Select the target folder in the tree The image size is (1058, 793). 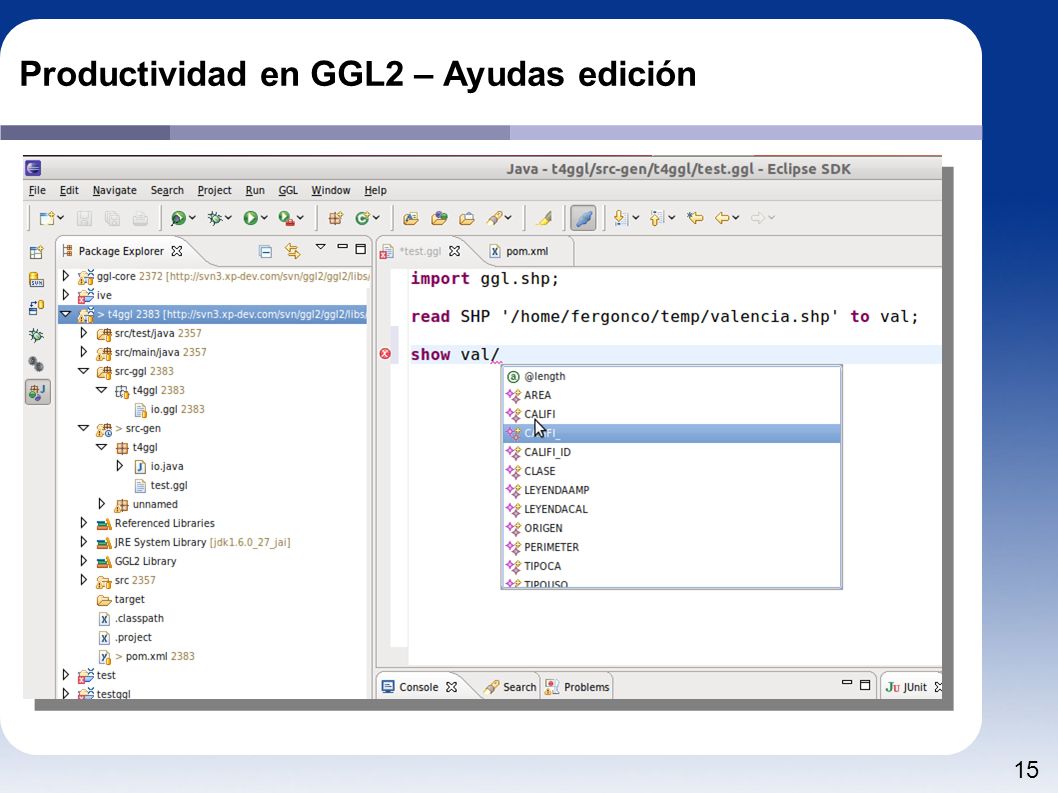click(121, 599)
